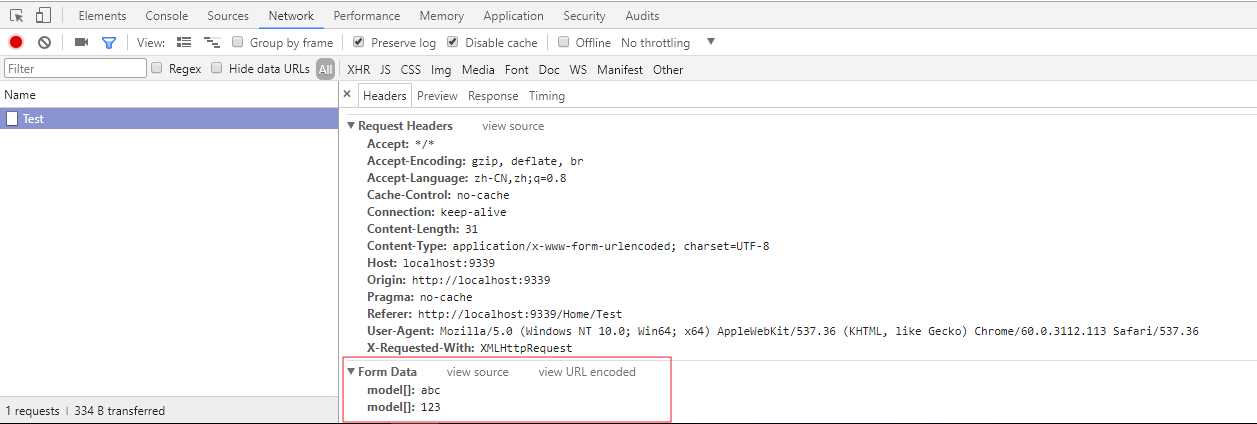Enable the Group by frame checkbox
This screenshot has height=424, width=1257.
coord(238,42)
